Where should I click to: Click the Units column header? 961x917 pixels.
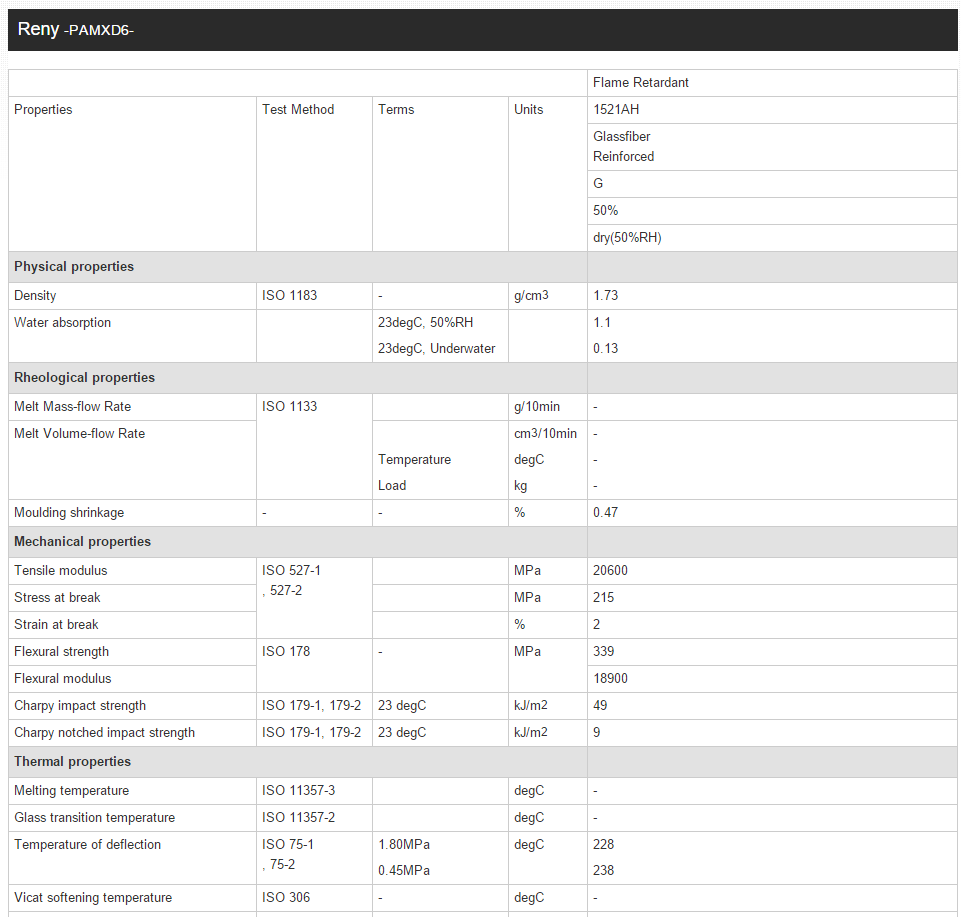point(528,110)
